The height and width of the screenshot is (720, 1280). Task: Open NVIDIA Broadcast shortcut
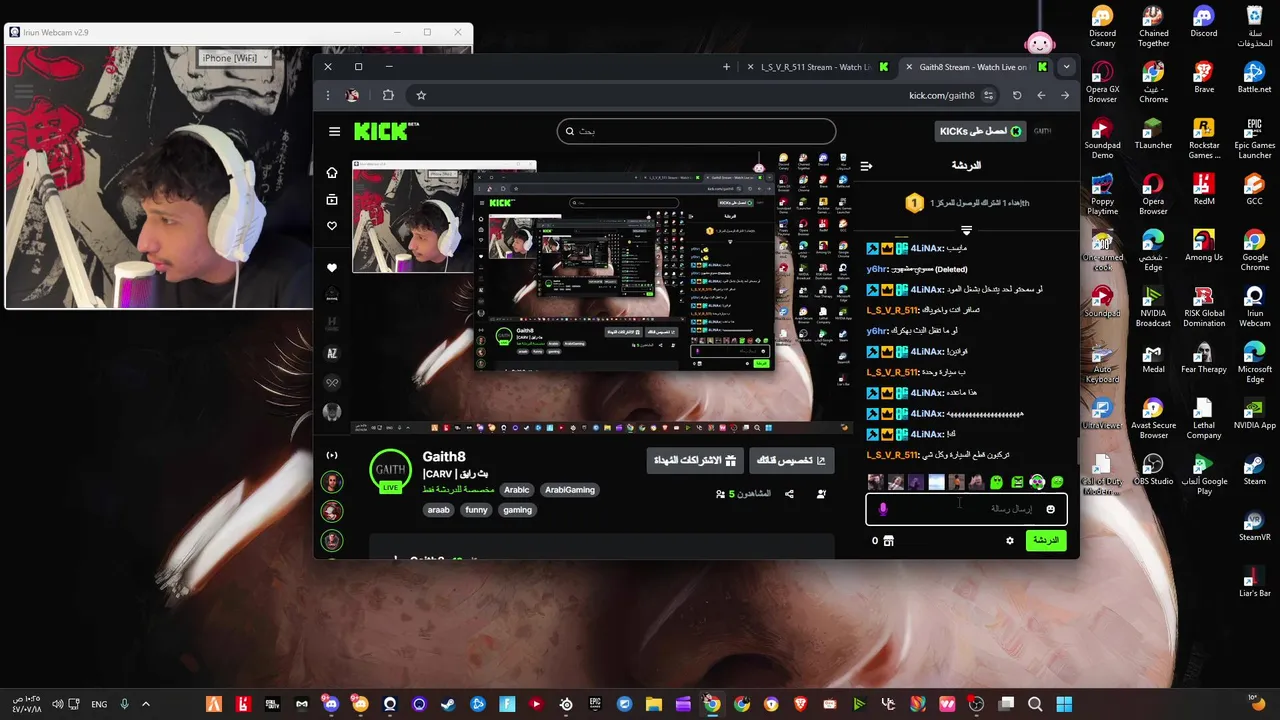(x=1153, y=308)
